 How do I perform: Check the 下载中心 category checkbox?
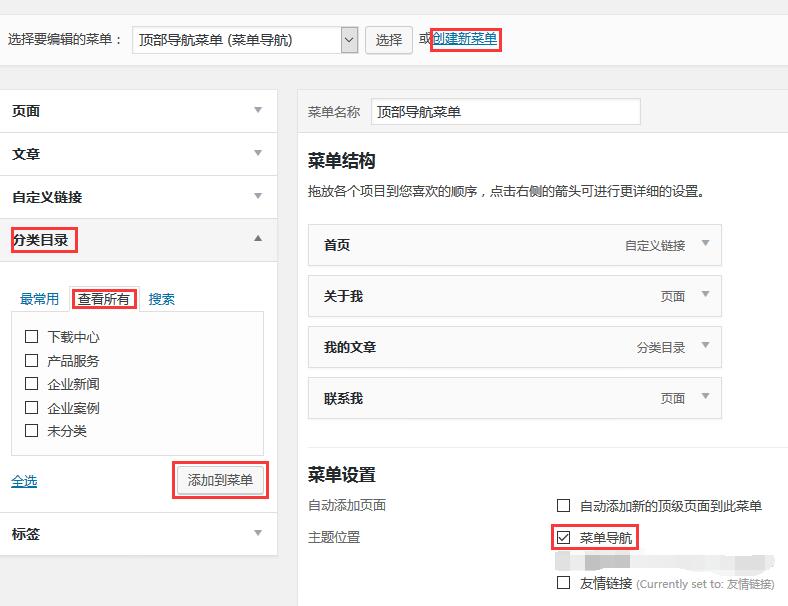coord(32,337)
